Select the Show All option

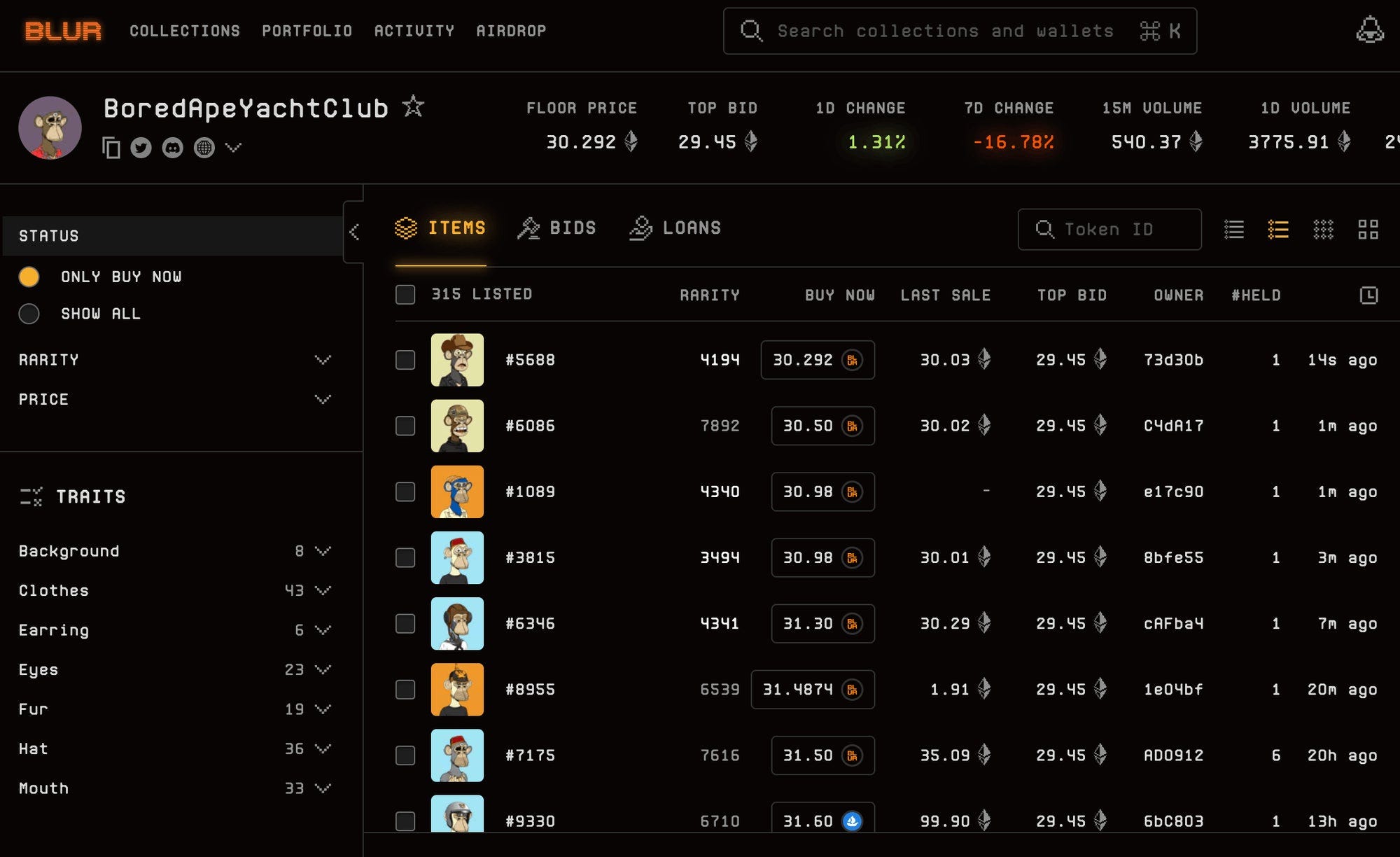pos(29,314)
